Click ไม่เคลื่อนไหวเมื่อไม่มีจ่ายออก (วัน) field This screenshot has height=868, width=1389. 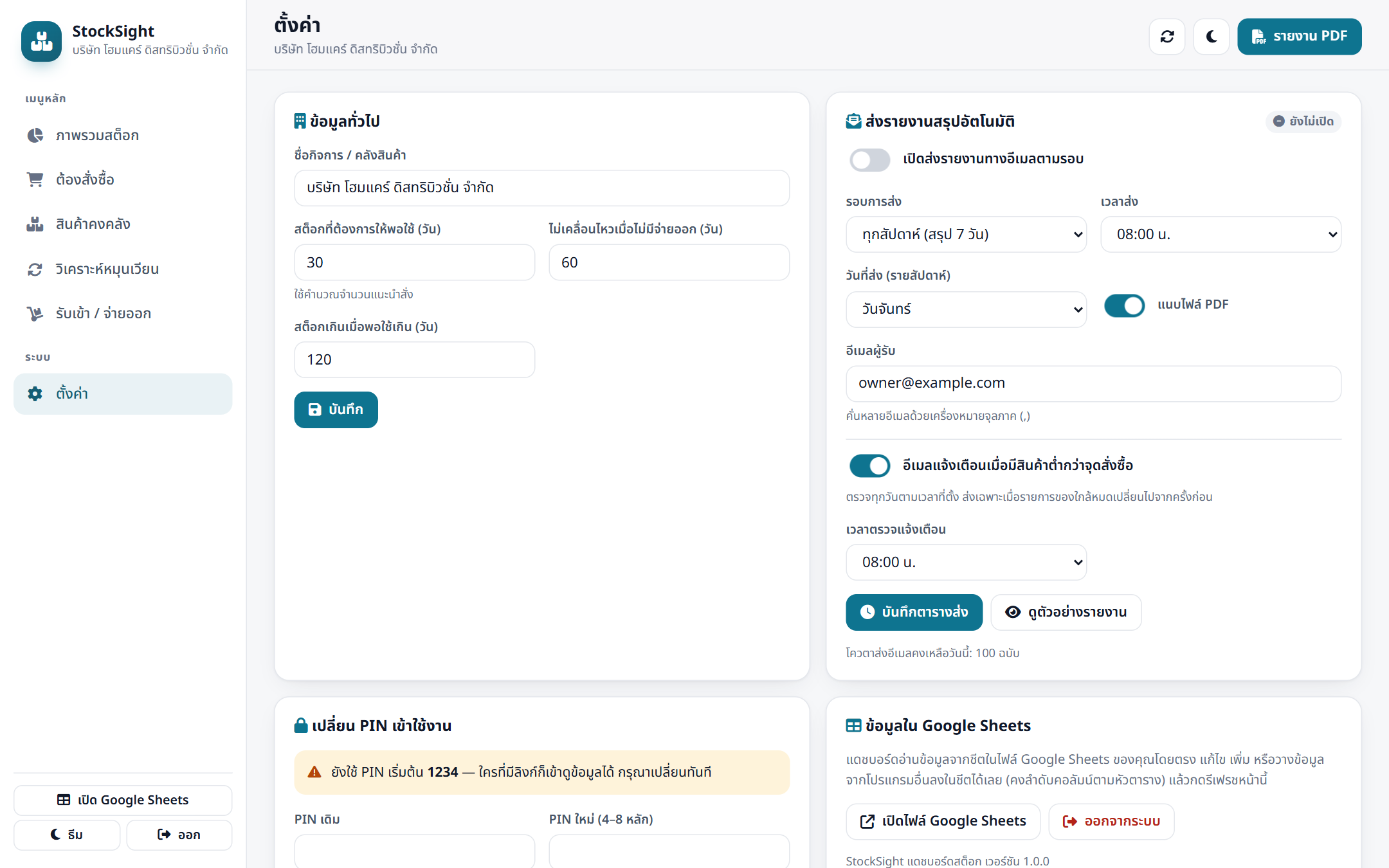[x=669, y=262]
